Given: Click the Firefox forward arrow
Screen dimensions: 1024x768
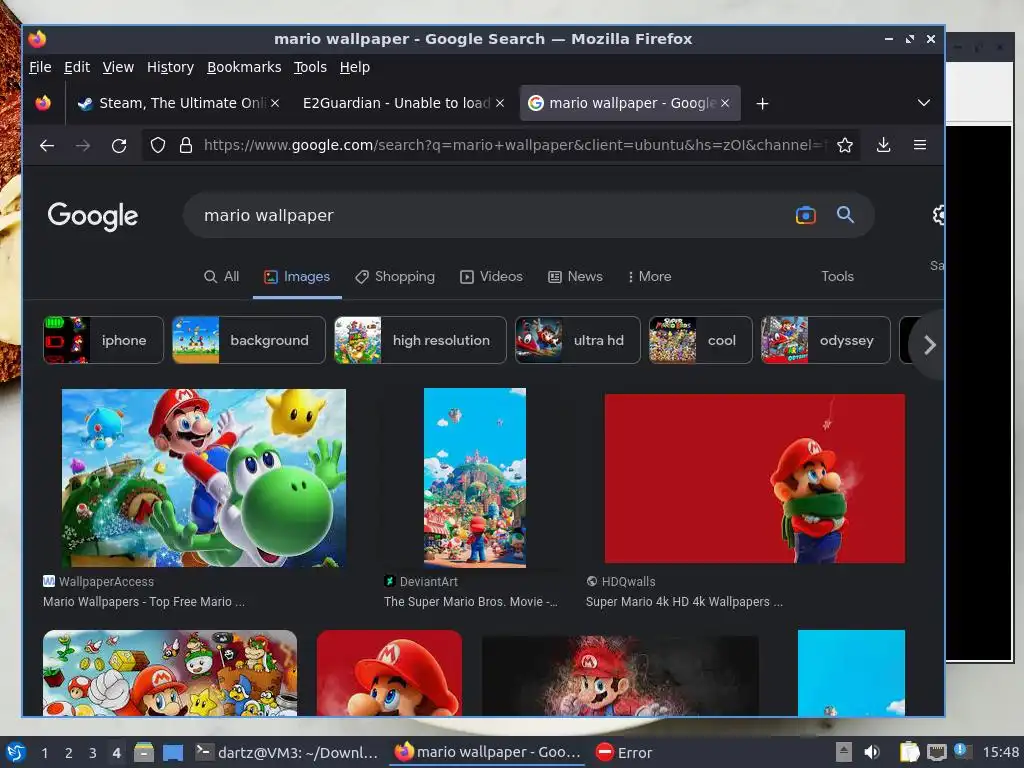Looking at the screenshot, I should pos(83,146).
